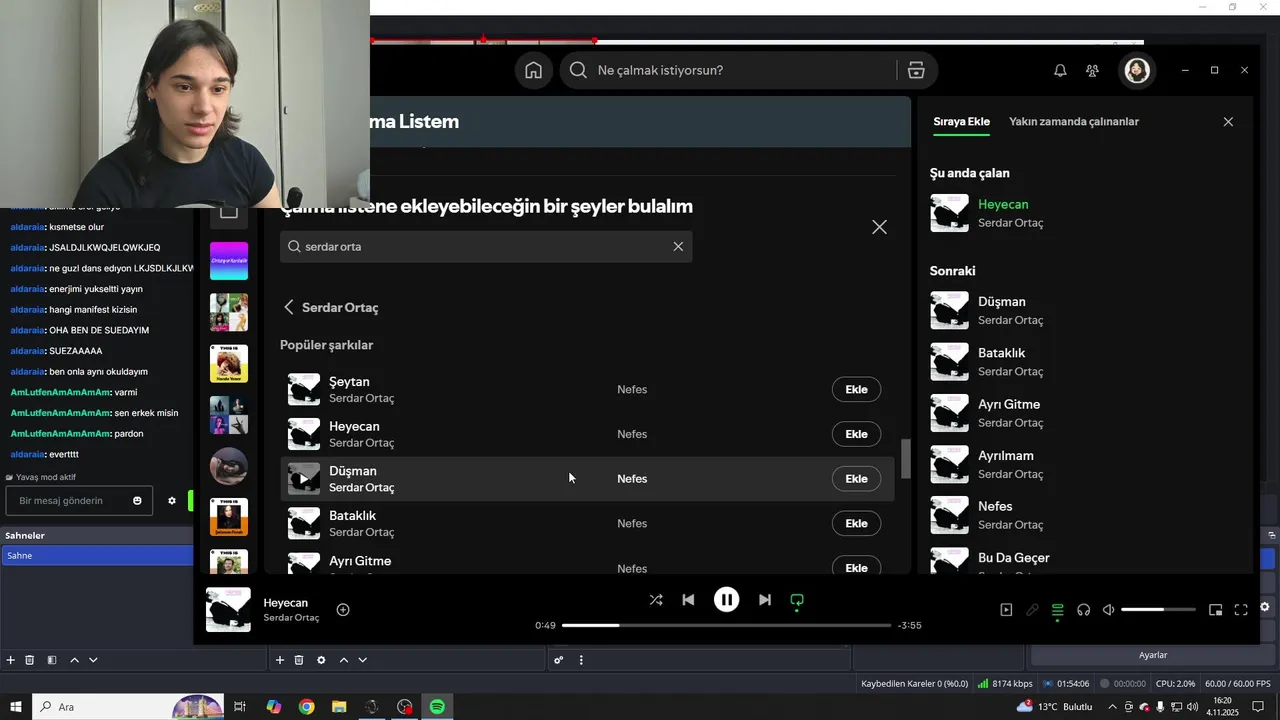This screenshot has width=1280, height=720.
Task: Click Ekle for the Bataklık track
Action: (856, 524)
